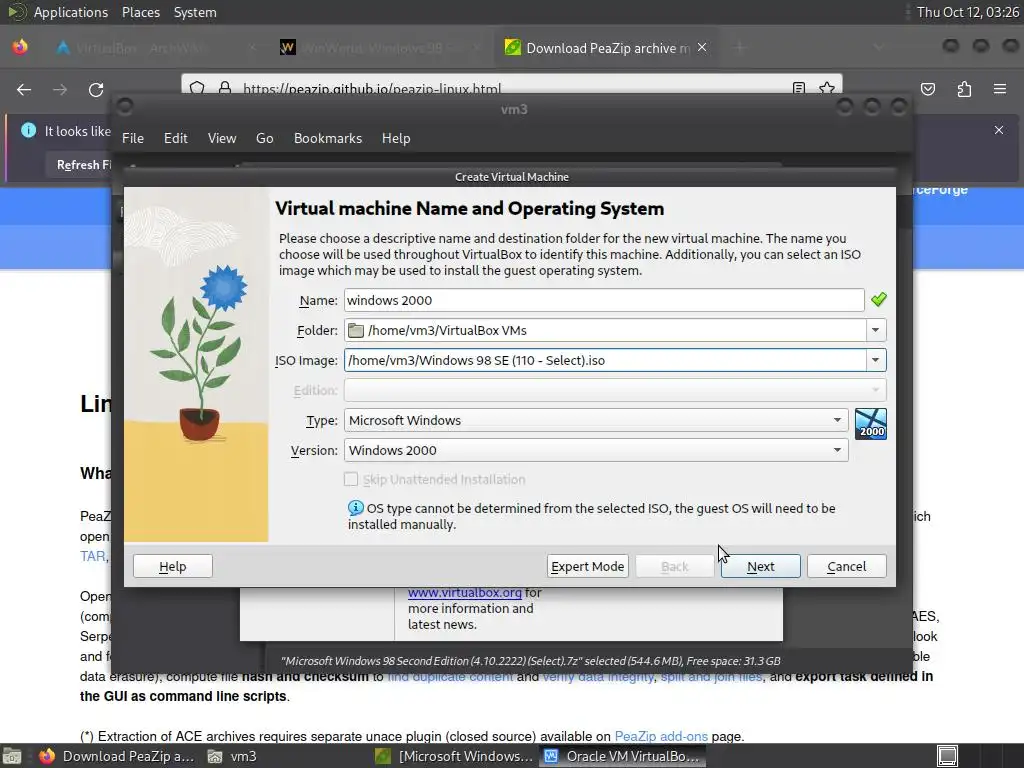Open the File menu in vm3 window
1024x768 pixels.
pyautogui.click(x=133, y=138)
